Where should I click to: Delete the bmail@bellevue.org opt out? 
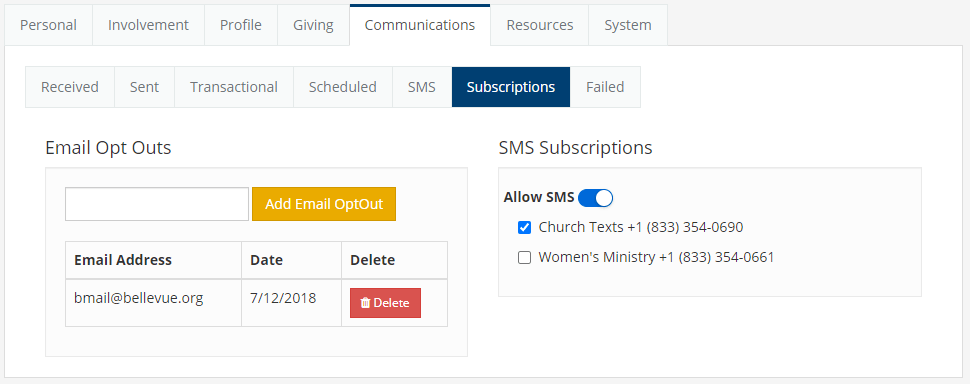click(385, 303)
